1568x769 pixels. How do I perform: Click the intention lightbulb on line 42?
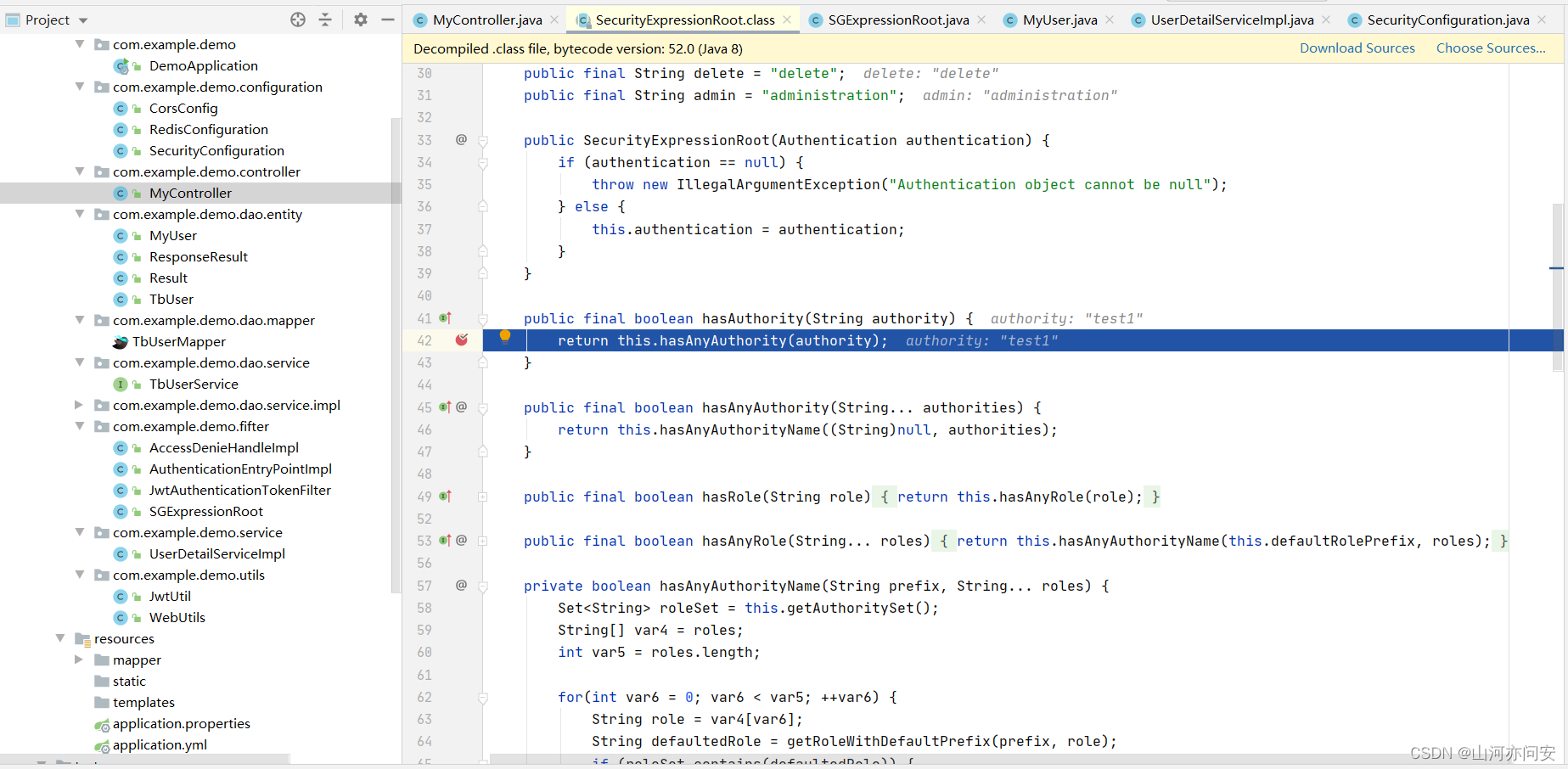[x=505, y=337]
